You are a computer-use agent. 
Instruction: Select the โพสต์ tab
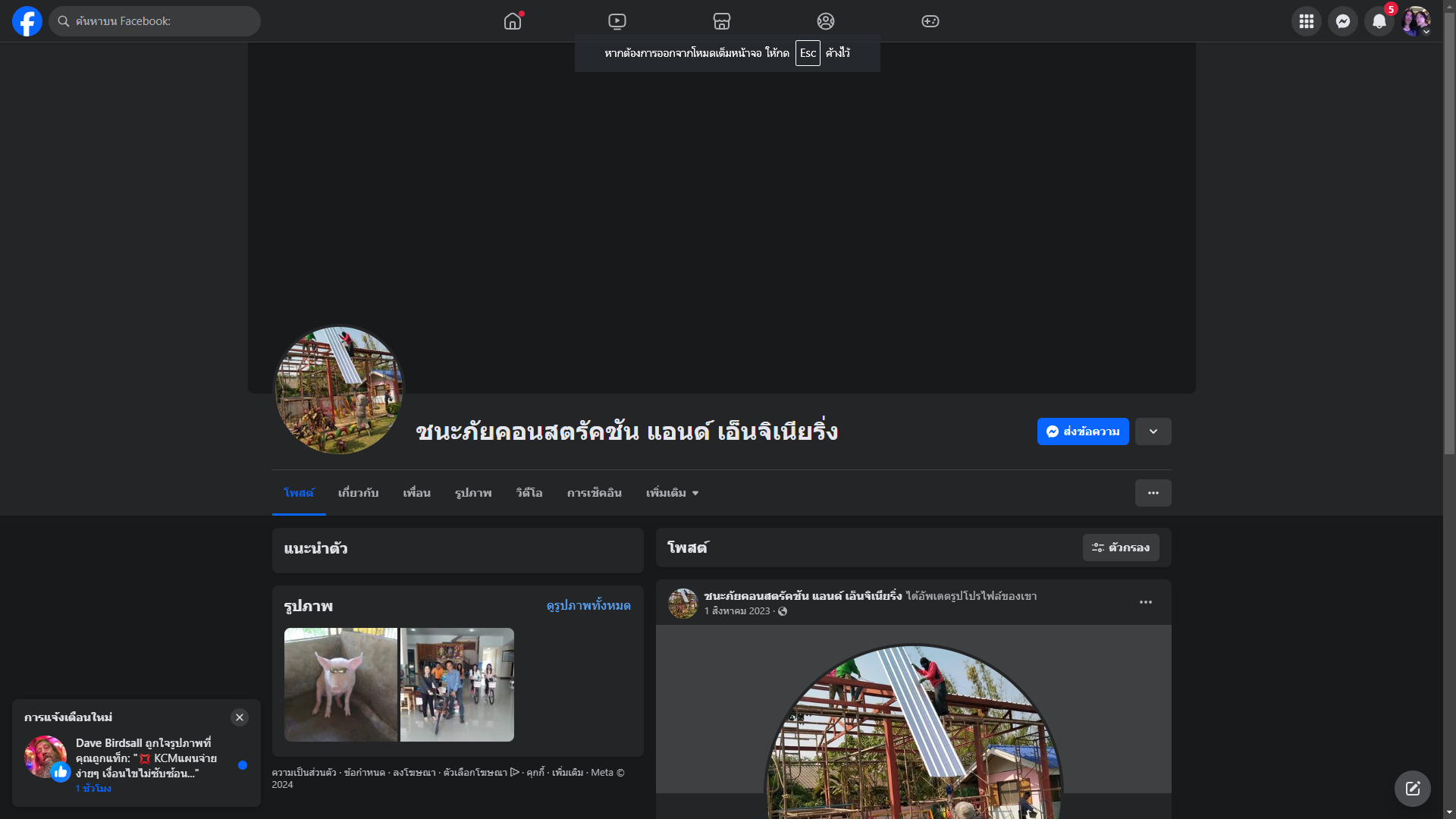coord(299,493)
